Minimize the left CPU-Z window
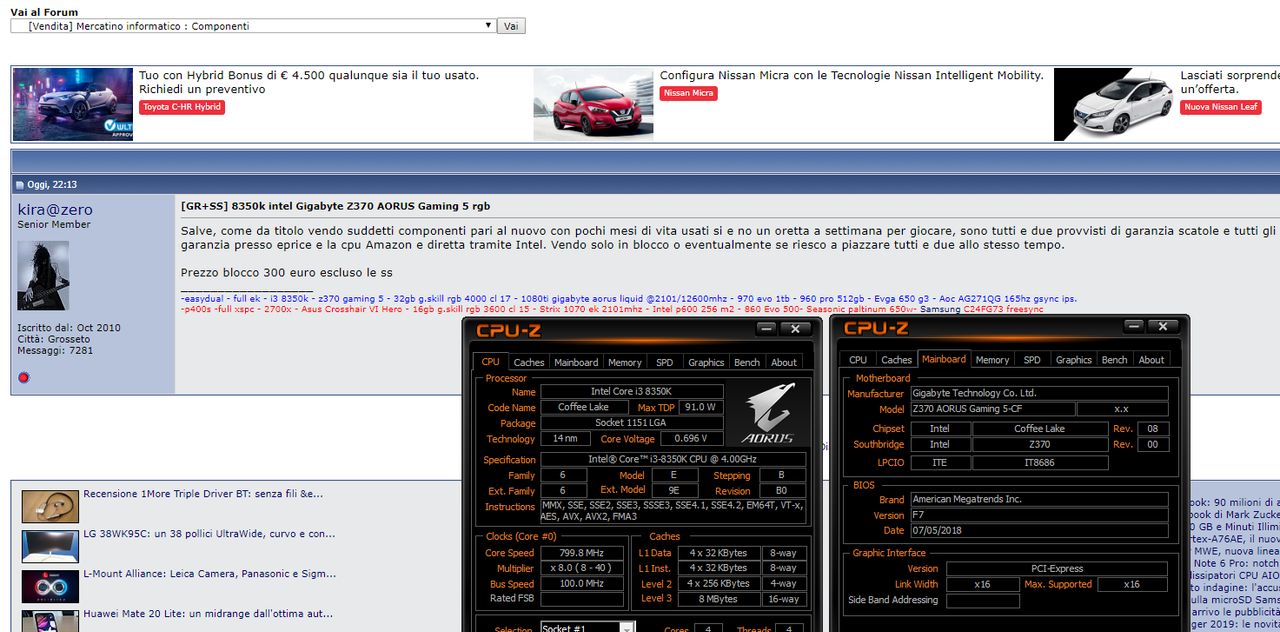This screenshot has width=1280, height=632. pos(766,328)
